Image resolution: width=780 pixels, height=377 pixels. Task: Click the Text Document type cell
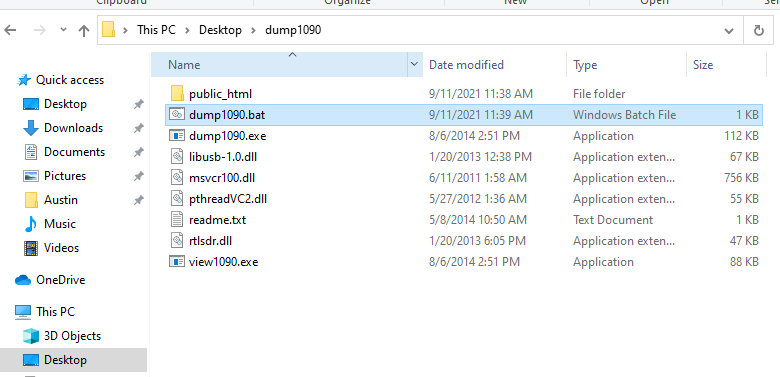(613, 220)
